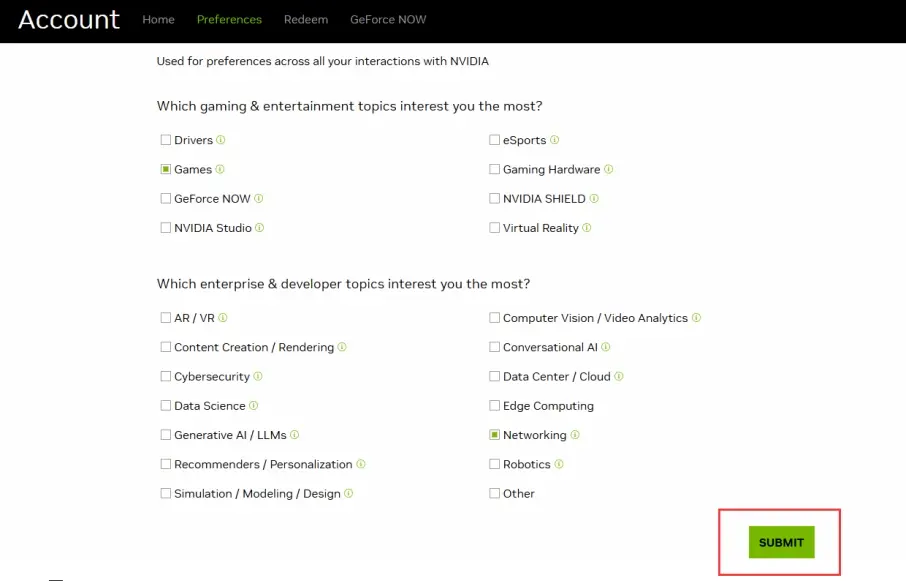Viewport: 906px width, 581px height.
Task: Open the Preferences tab
Action: 229,20
